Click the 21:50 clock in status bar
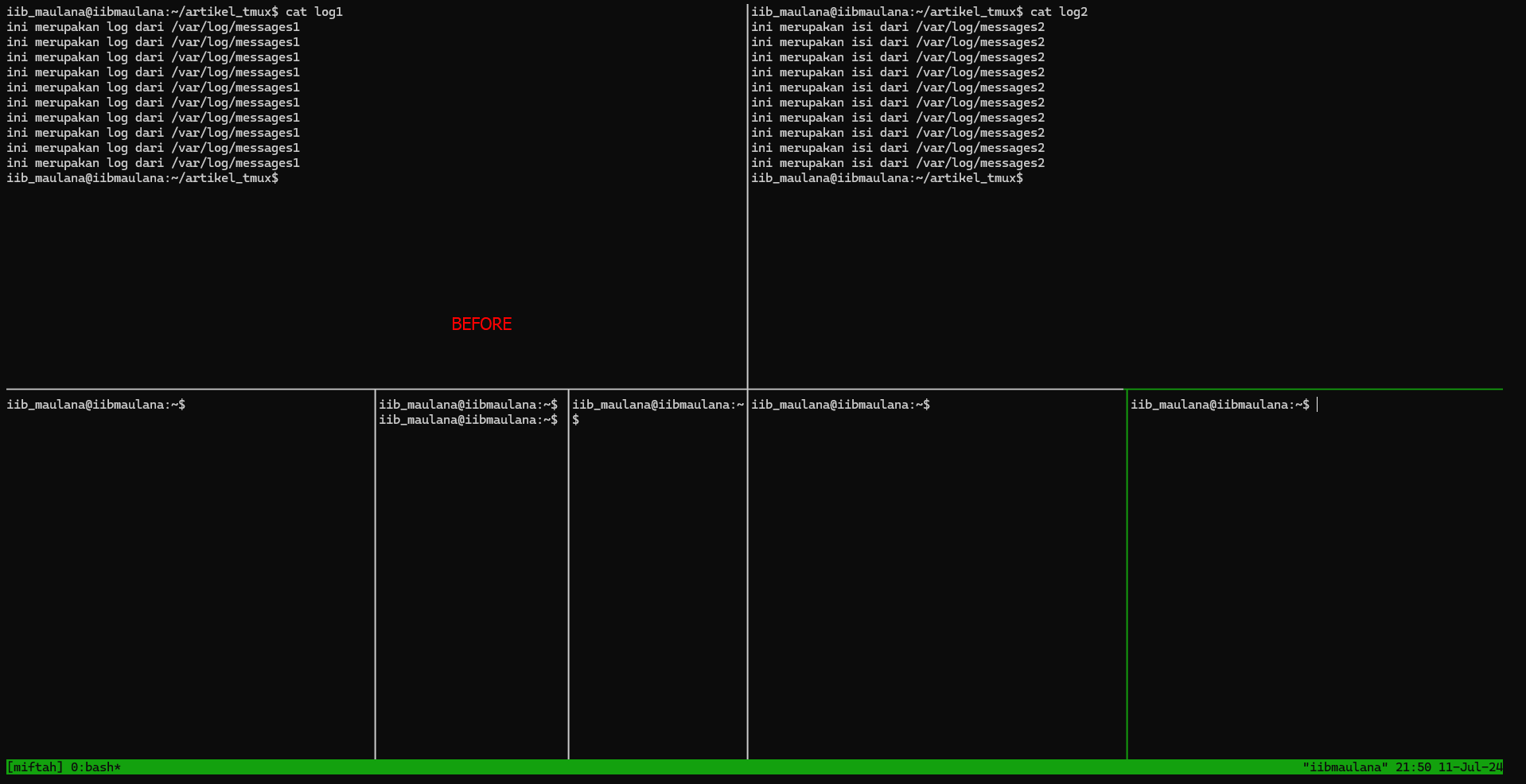This screenshot has height=784, width=1526. (1412, 767)
